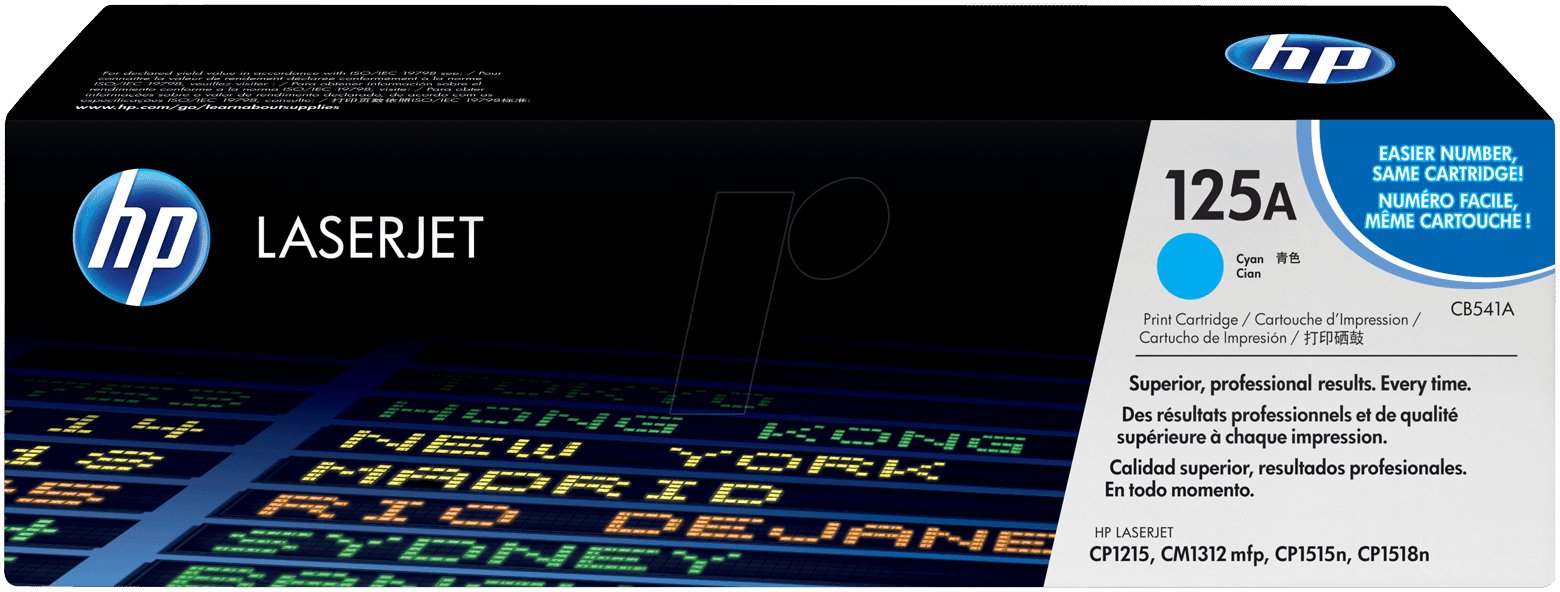This screenshot has height=592, width=1560.
Task: Click the "CB541A" product code
Action: (x=1482, y=311)
